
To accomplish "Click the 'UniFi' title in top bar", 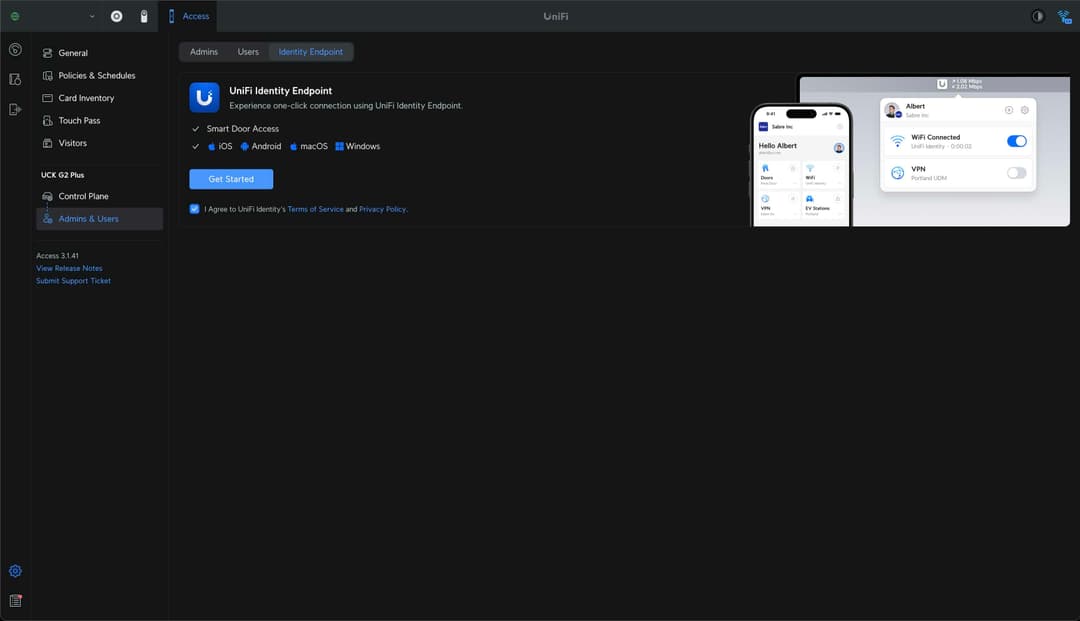I will pos(556,17).
